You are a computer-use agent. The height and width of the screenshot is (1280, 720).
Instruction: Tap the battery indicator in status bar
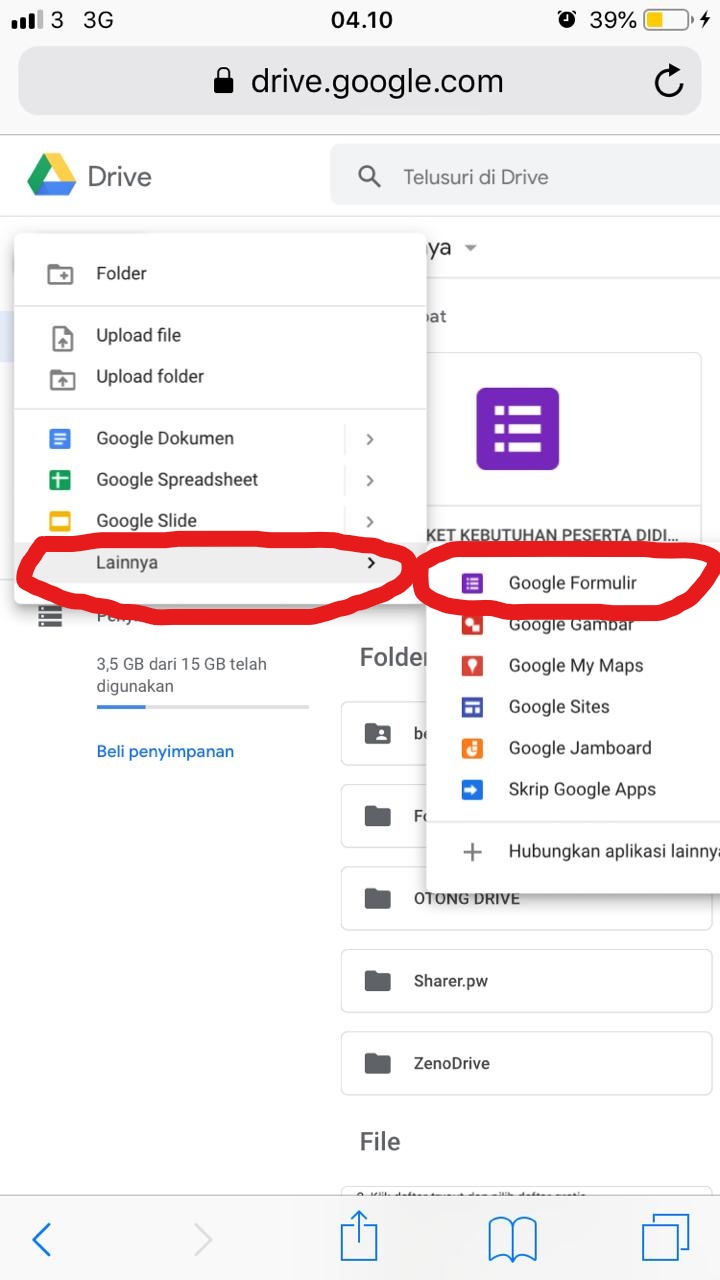click(668, 20)
